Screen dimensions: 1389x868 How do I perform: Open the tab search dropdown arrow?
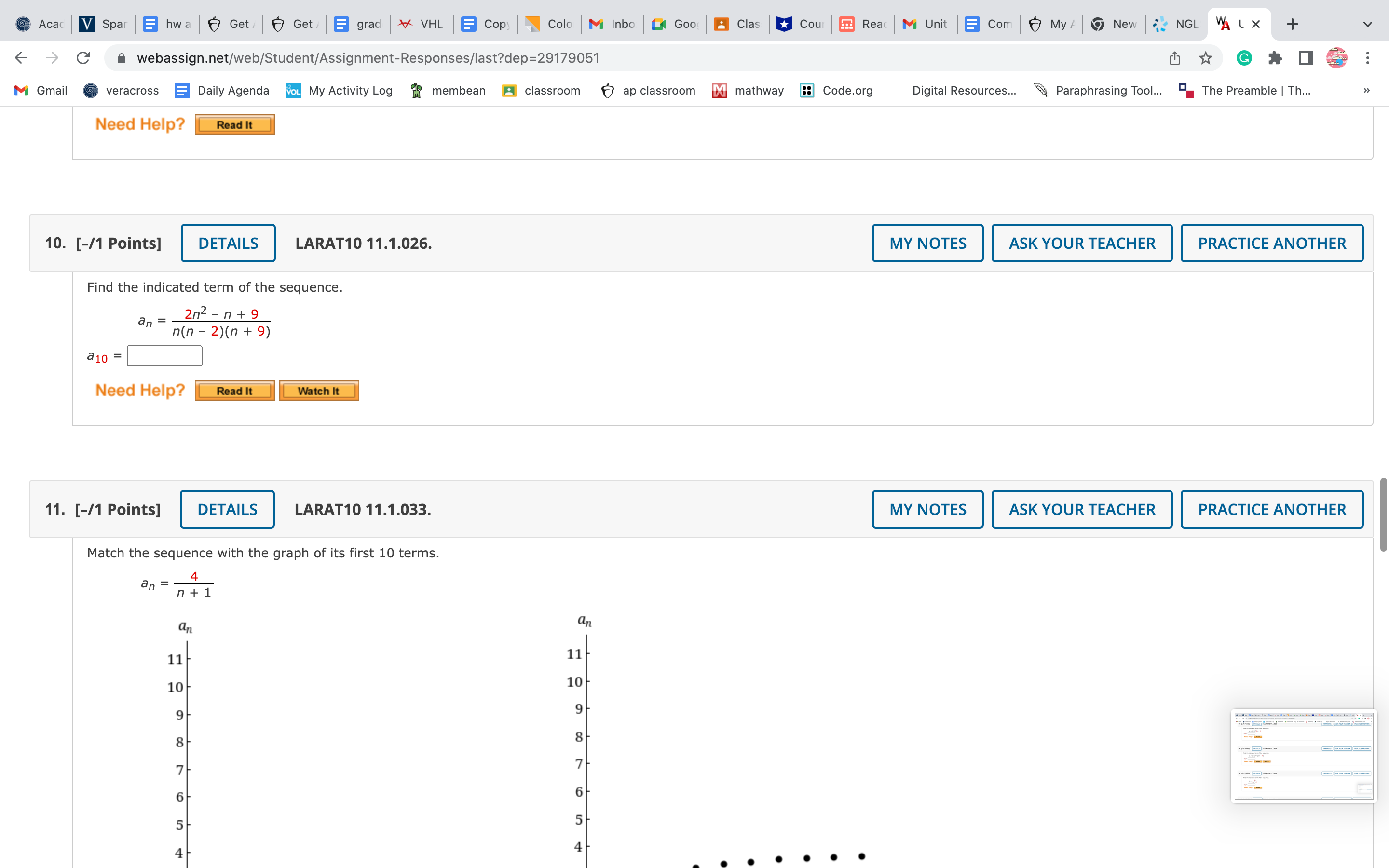[x=1367, y=24]
